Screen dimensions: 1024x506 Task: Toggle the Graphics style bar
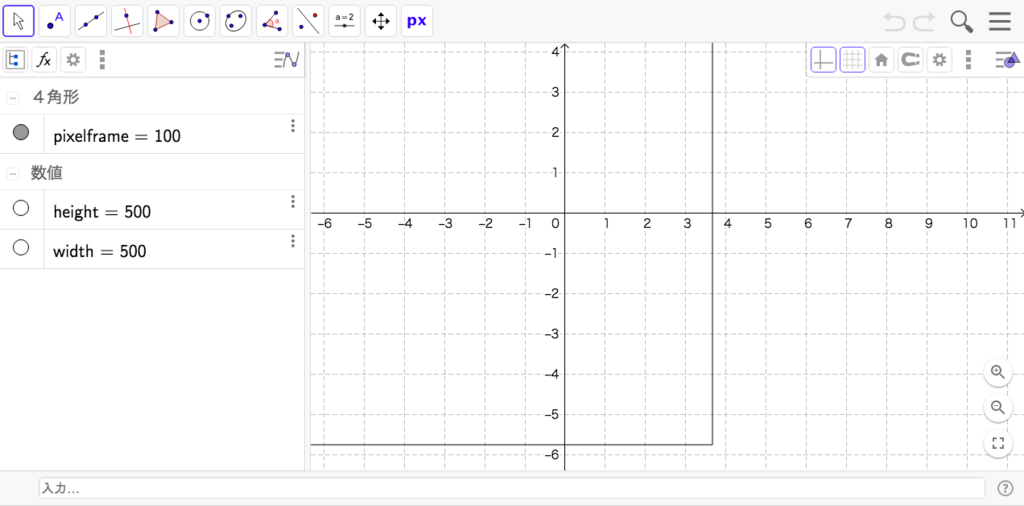click(1007, 60)
